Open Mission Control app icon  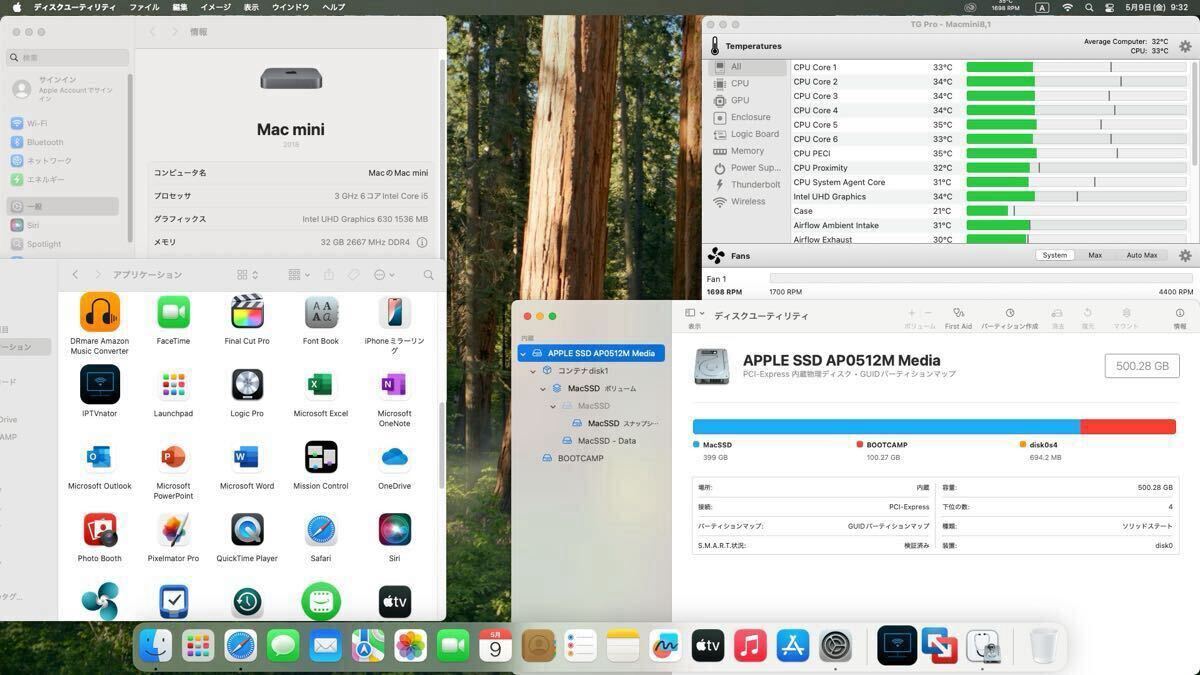click(x=321, y=457)
